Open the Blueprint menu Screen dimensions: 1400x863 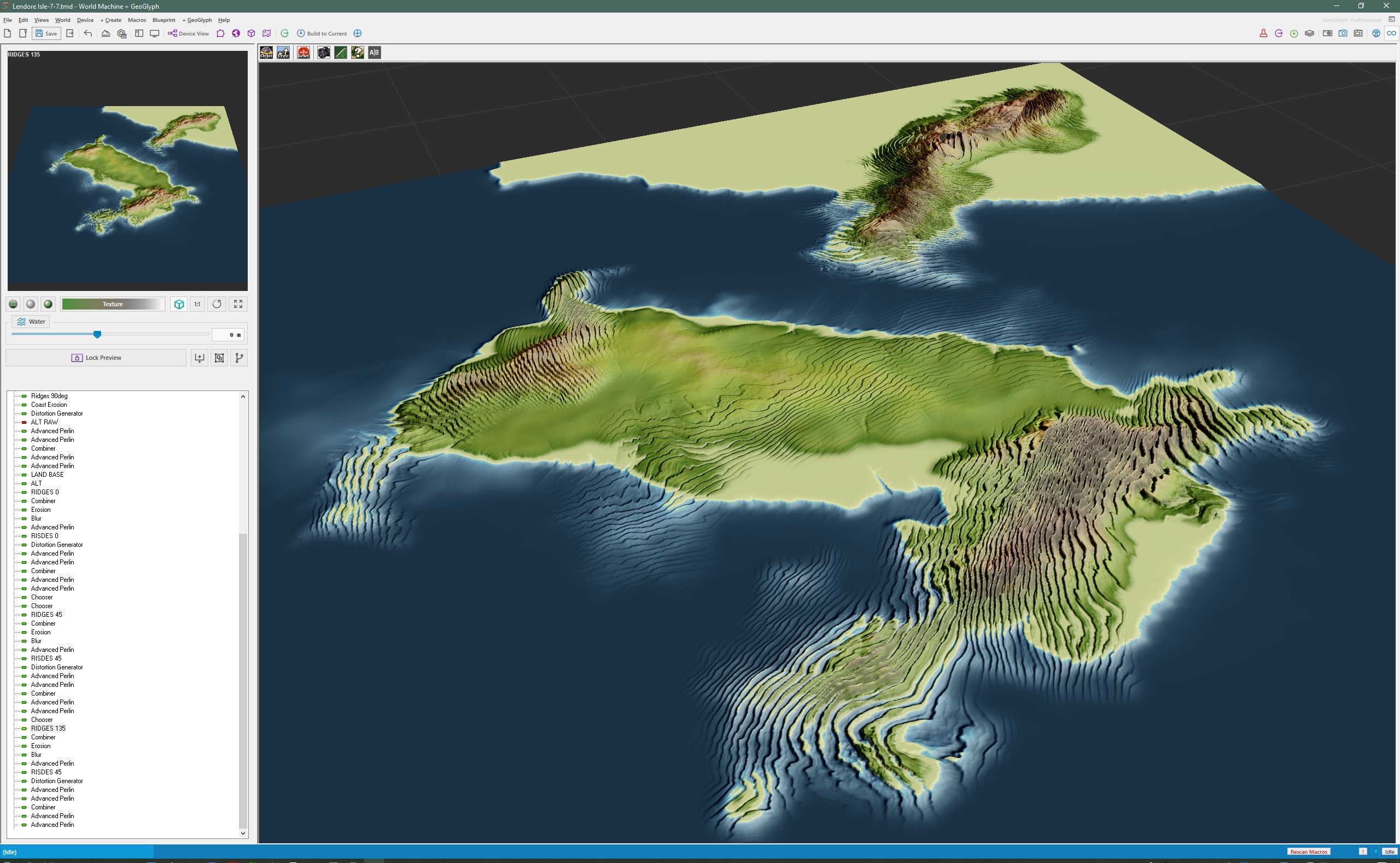(x=164, y=20)
